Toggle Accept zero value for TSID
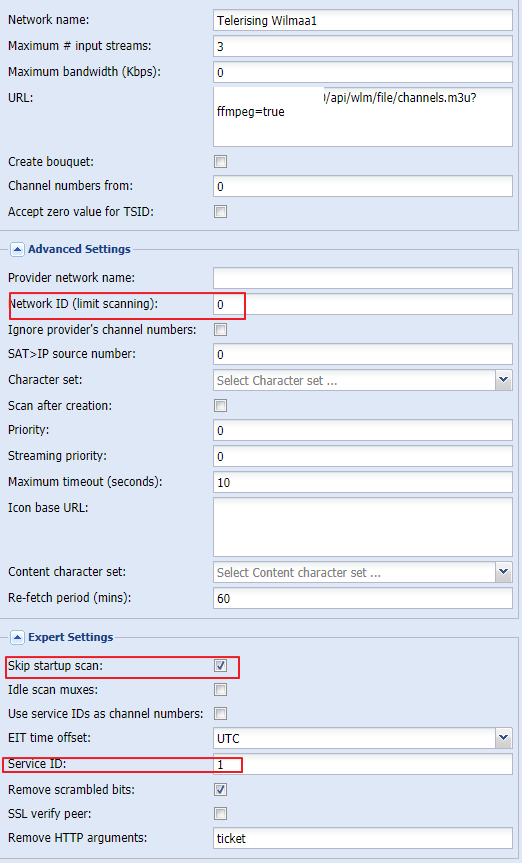The height and width of the screenshot is (863, 522). pyautogui.click(x=220, y=211)
